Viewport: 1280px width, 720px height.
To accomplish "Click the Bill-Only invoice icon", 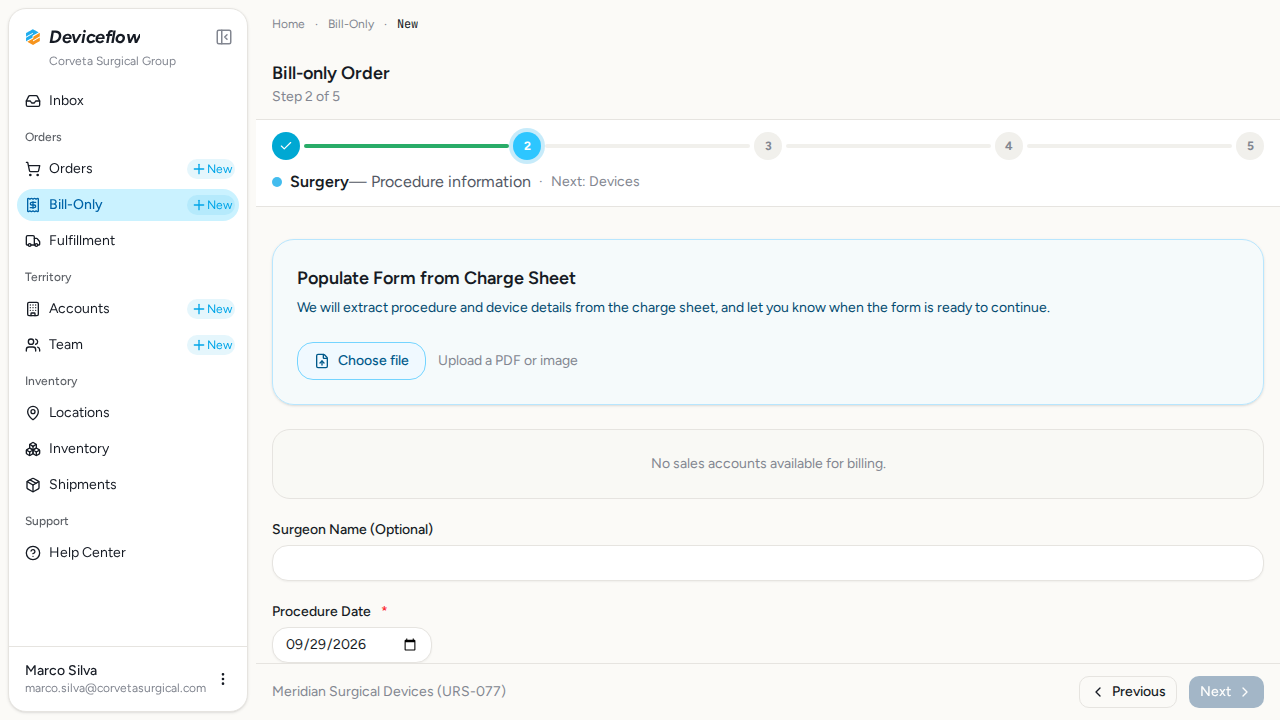I will 33,205.
